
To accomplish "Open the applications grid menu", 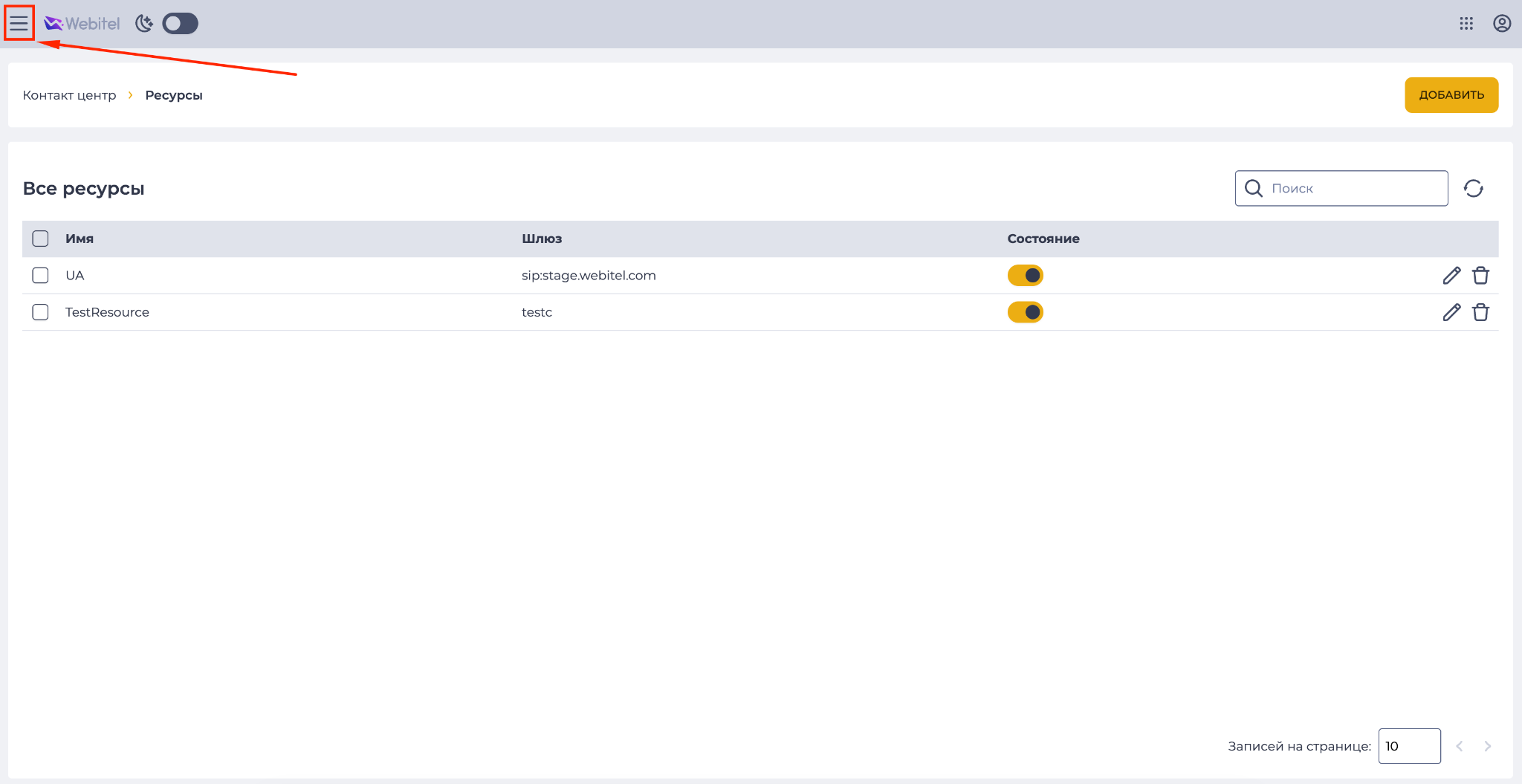I will point(1466,24).
